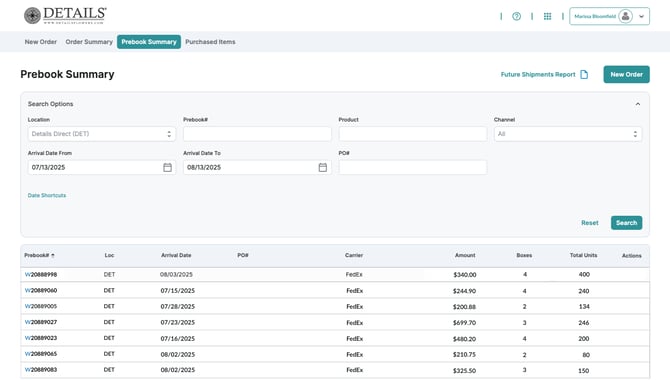Open the Date Shortcuts link

tap(47, 195)
